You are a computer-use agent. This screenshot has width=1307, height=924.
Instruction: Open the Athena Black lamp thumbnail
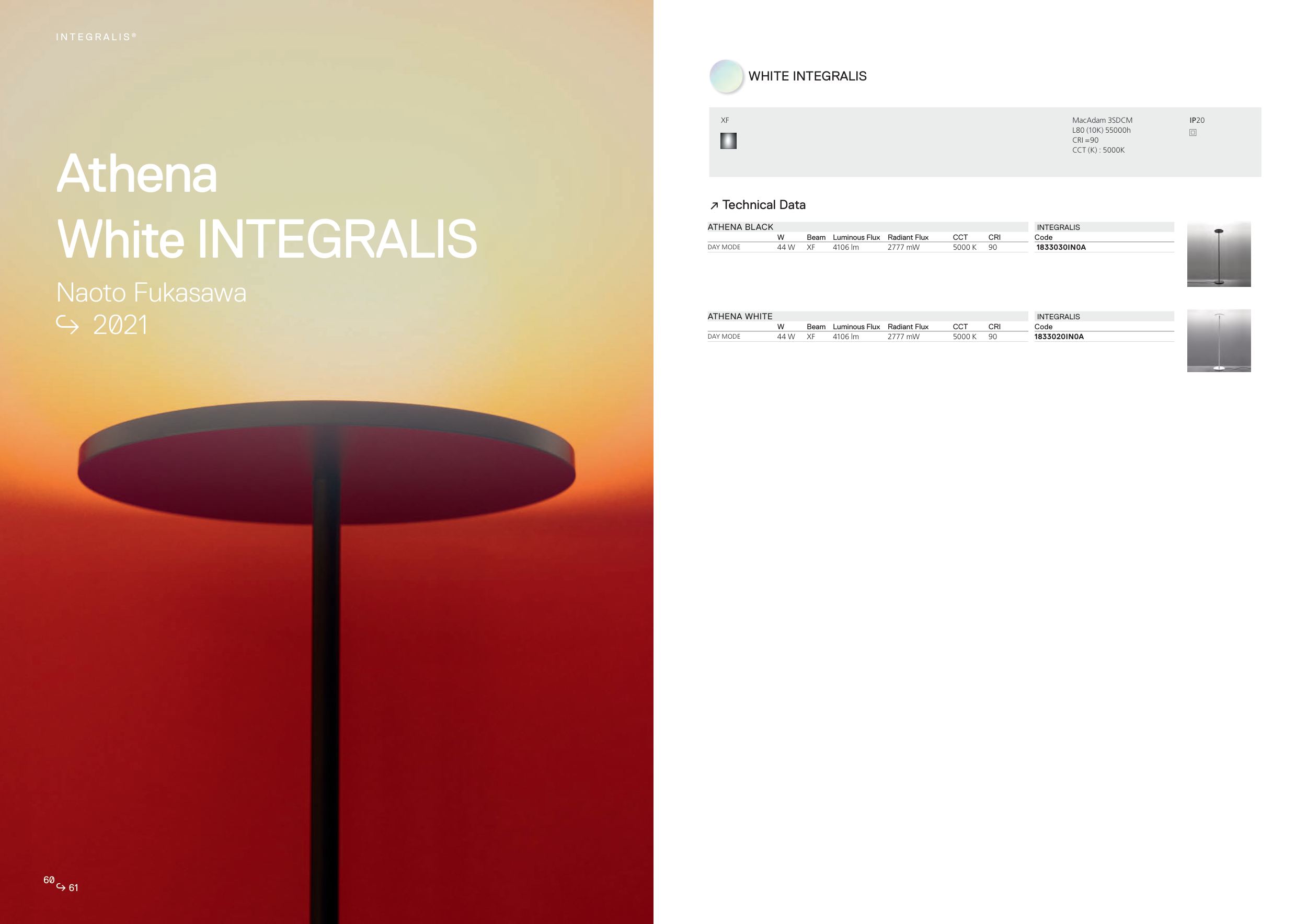click(x=1218, y=255)
